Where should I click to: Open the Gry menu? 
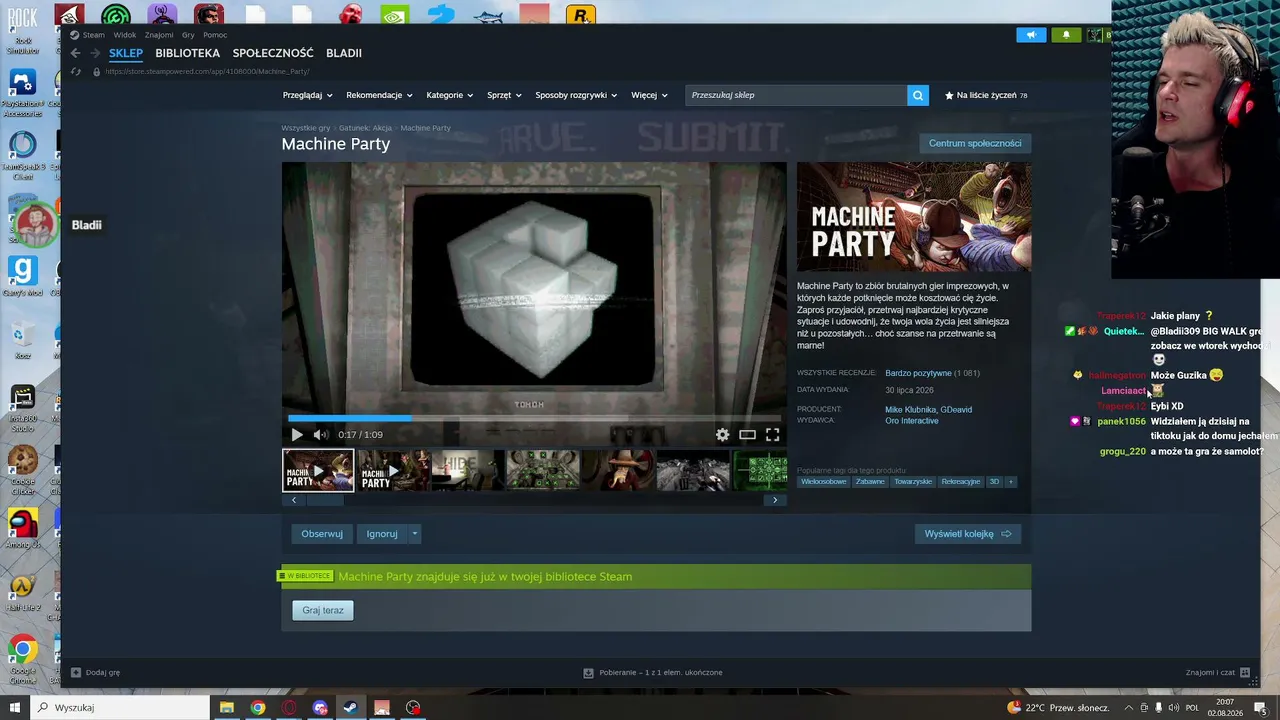coord(188,35)
